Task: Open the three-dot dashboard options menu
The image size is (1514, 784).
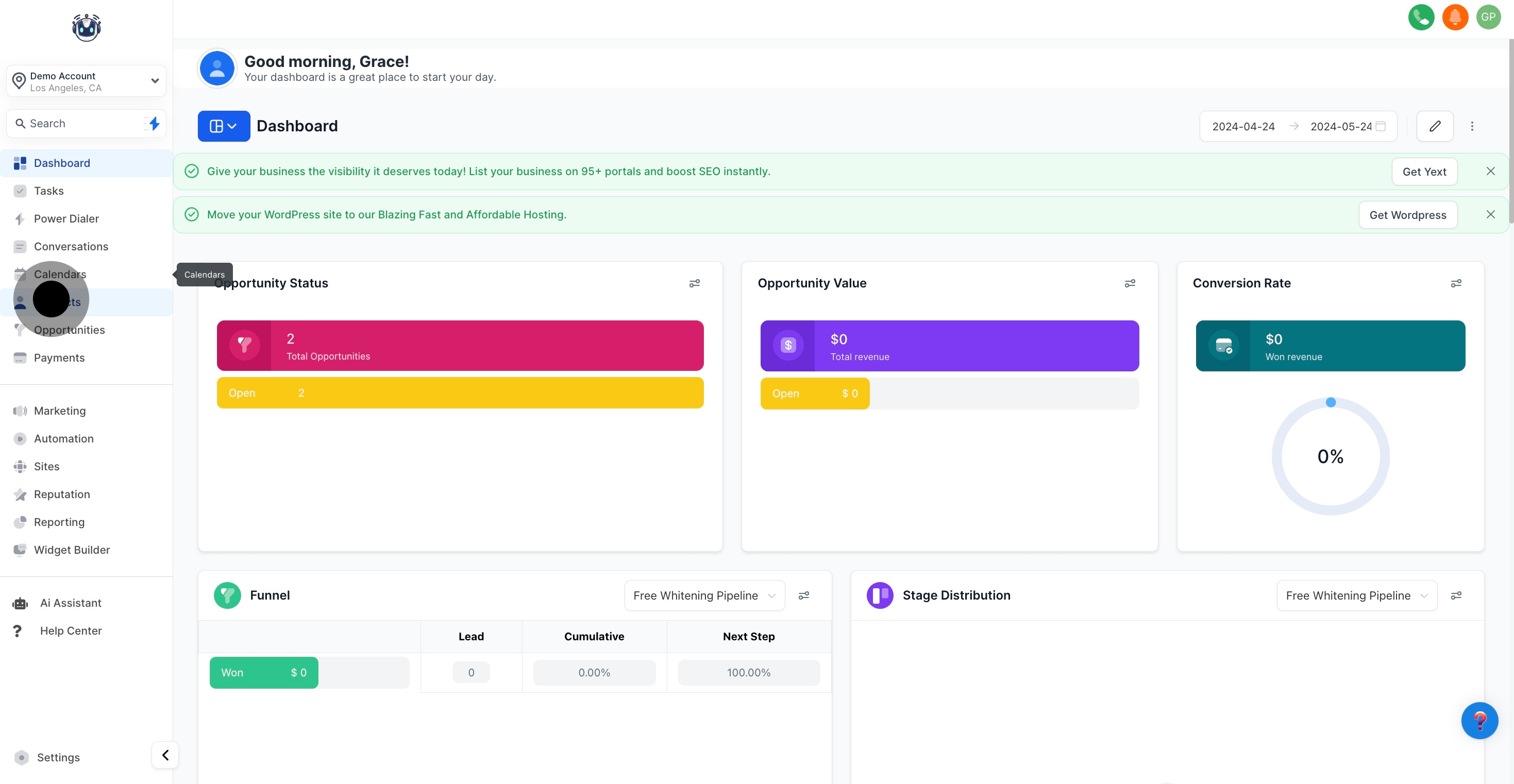Action: point(1472,126)
